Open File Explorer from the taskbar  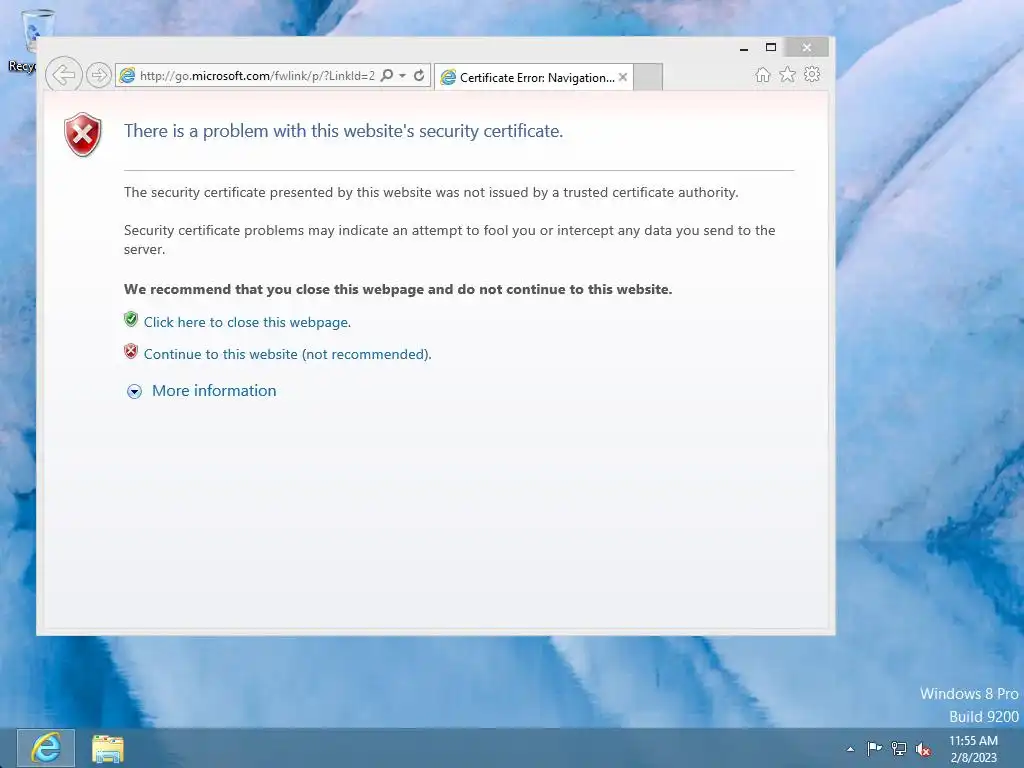pyautogui.click(x=108, y=748)
